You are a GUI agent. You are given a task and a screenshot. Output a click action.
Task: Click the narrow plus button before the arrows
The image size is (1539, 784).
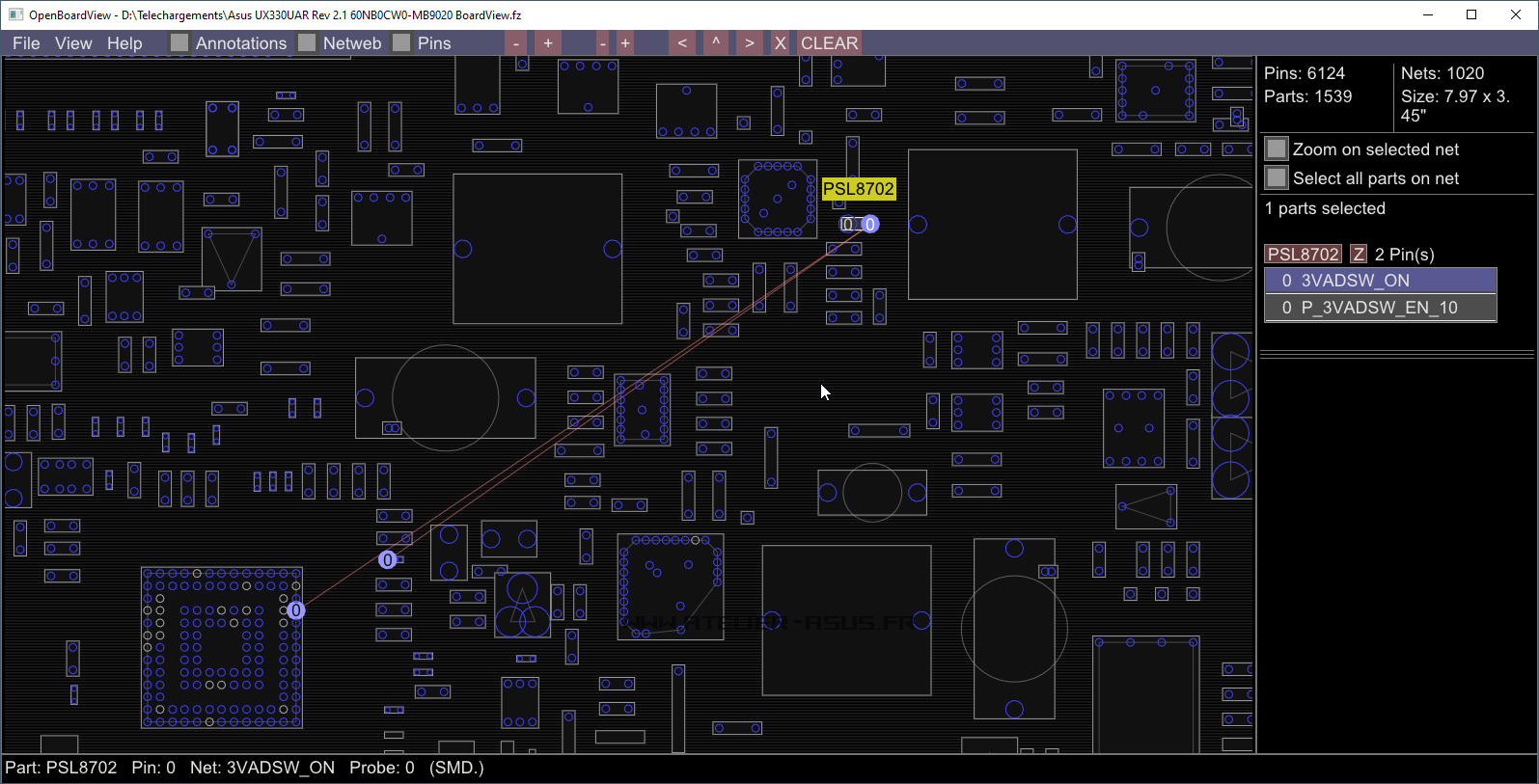(625, 43)
